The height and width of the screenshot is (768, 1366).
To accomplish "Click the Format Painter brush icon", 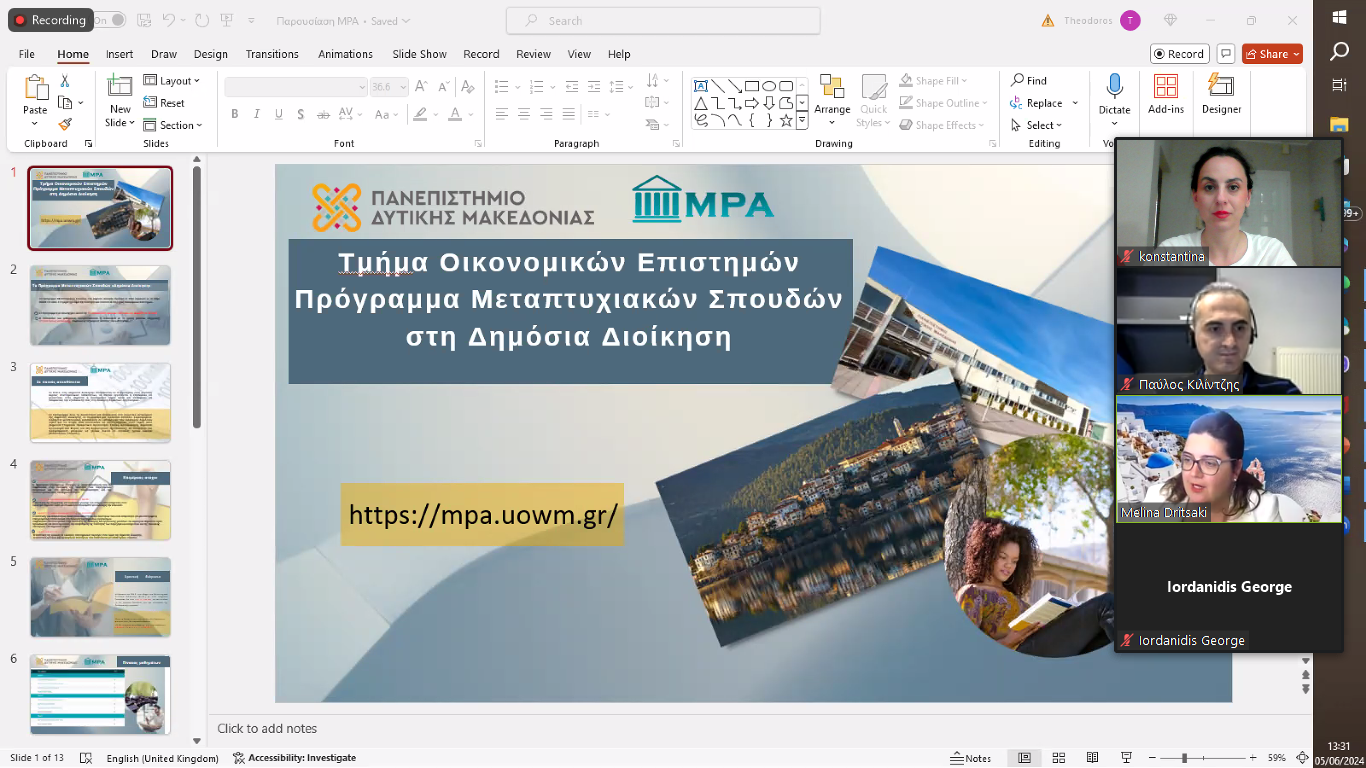I will pos(65,125).
